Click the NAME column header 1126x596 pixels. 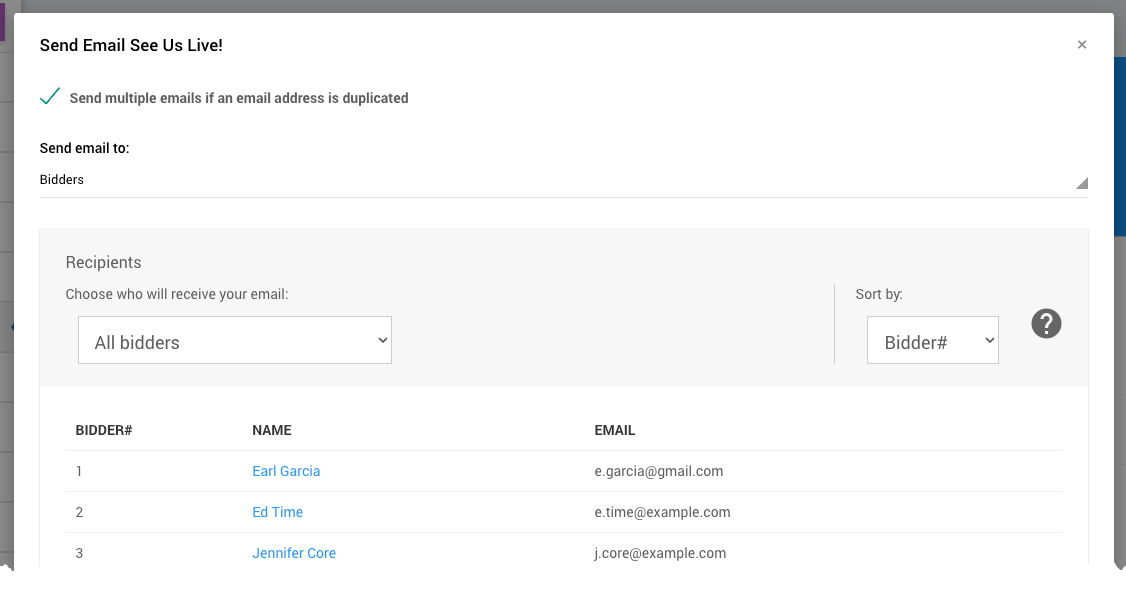(x=272, y=430)
